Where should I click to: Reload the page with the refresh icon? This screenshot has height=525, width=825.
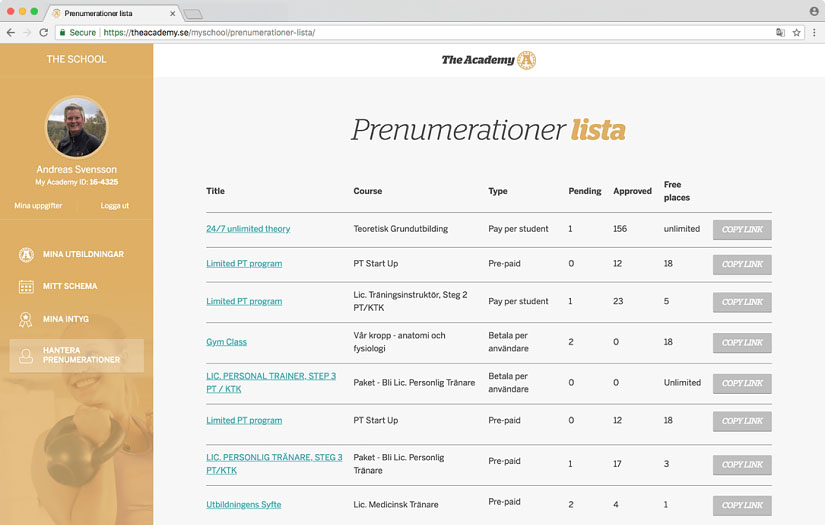(x=44, y=33)
